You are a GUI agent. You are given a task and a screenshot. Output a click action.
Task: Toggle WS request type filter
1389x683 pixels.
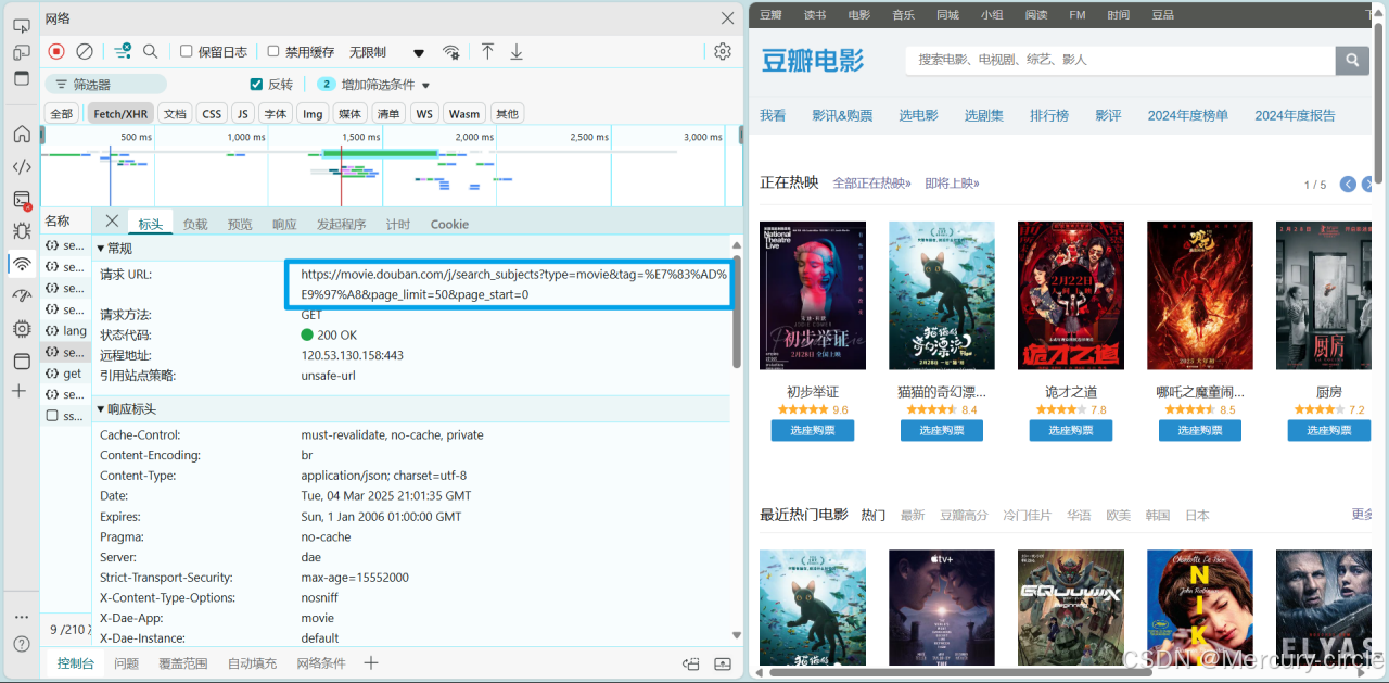click(x=425, y=113)
